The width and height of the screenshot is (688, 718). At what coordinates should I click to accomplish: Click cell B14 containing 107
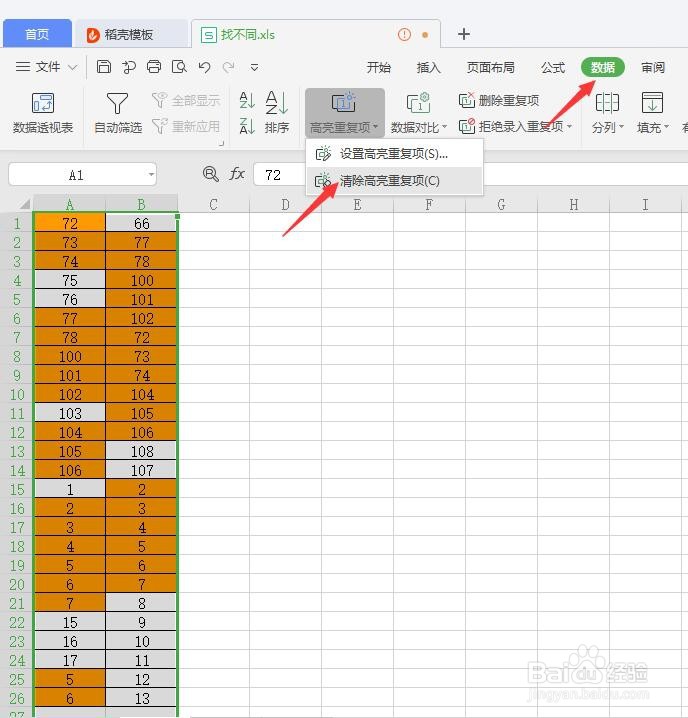click(x=142, y=470)
